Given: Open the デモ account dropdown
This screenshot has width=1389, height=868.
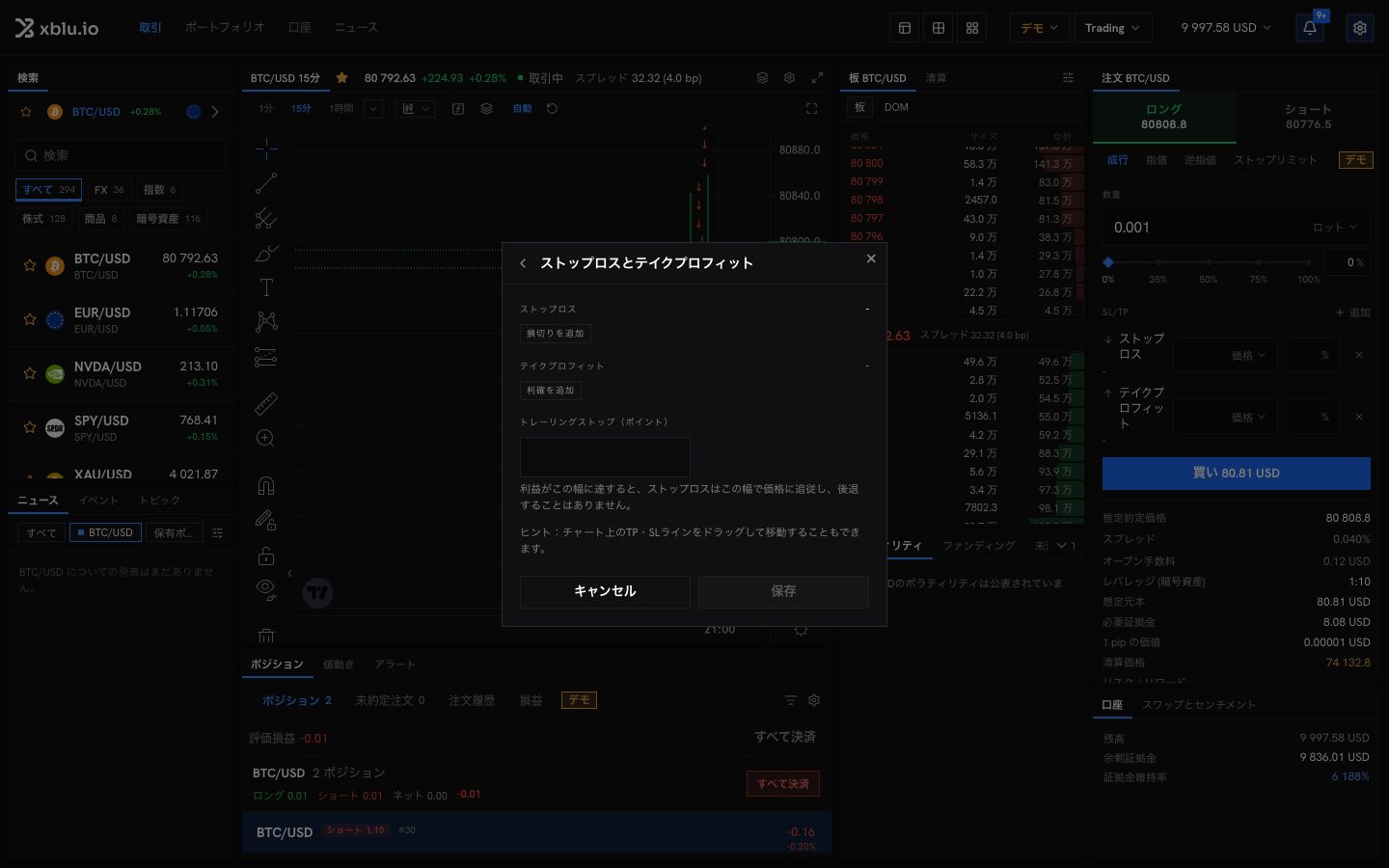Looking at the screenshot, I should pyautogui.click(x=1040, y=28).
